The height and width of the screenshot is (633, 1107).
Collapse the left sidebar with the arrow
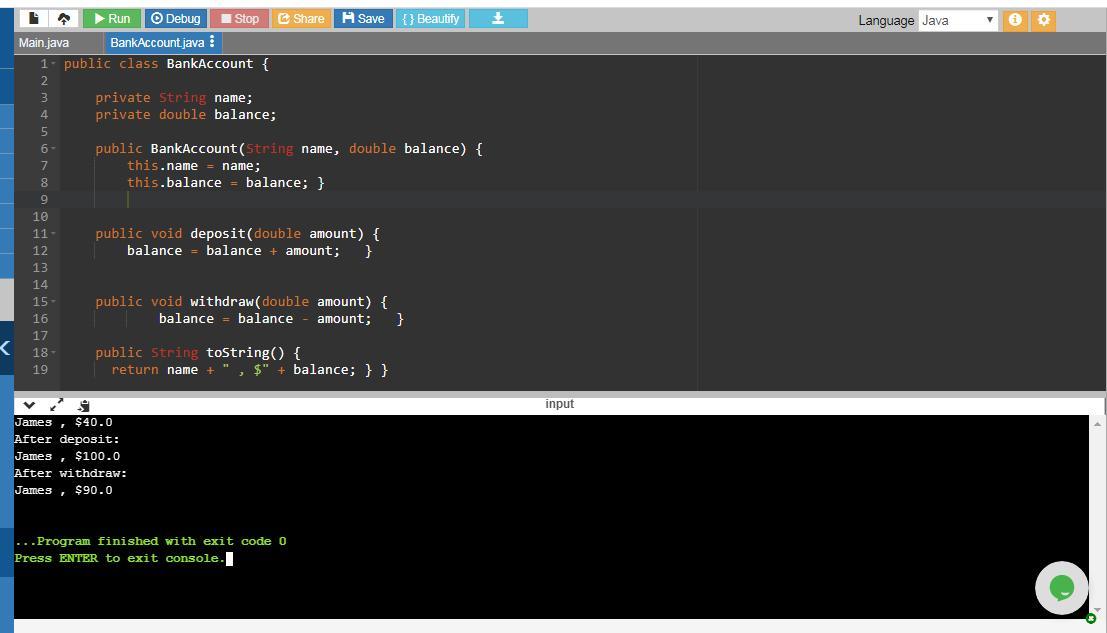pos(6,347)
